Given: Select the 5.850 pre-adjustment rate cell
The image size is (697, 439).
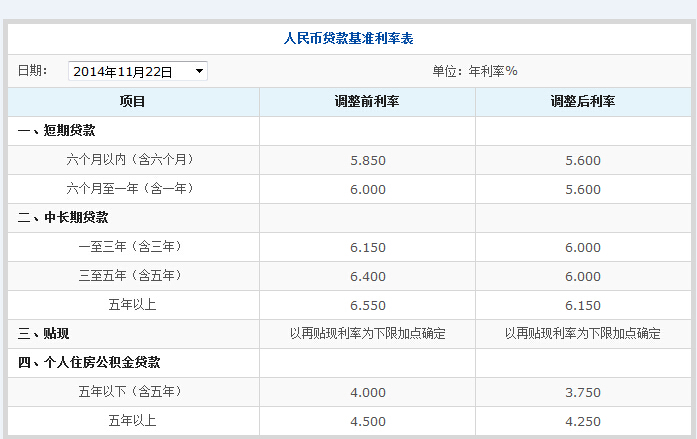Looking at the screenshot, I should coord(367,160).
